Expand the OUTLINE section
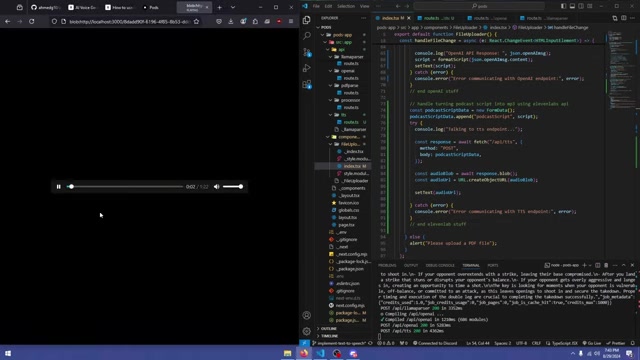 [x=328, y=329]
